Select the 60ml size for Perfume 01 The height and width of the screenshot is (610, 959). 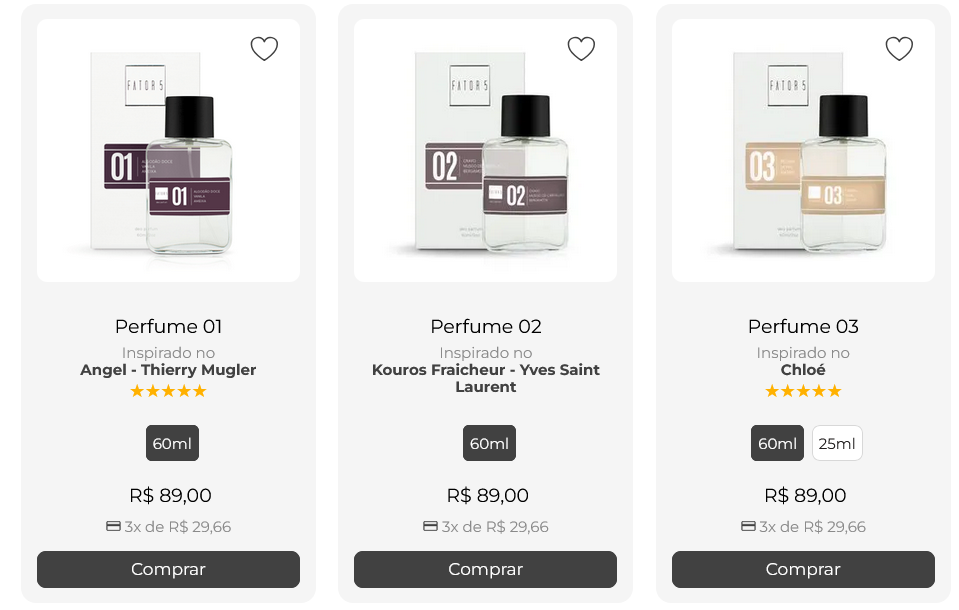[x=172, y=443]
